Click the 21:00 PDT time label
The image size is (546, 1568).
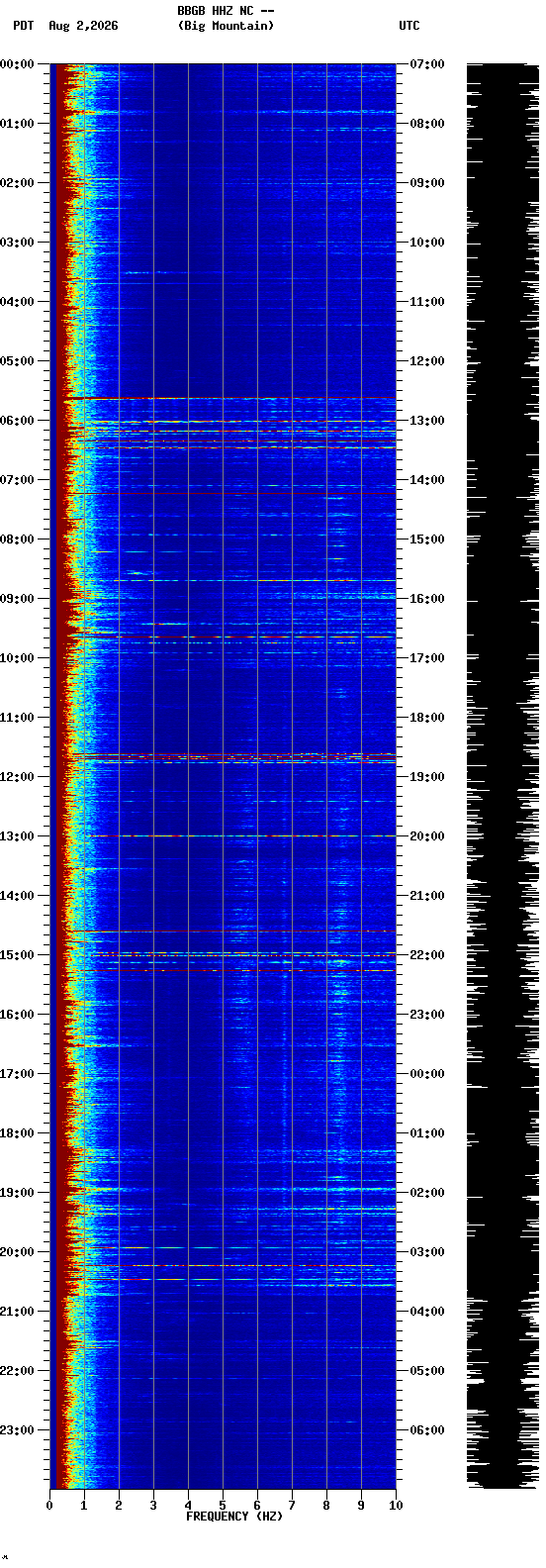[18, 1312]
